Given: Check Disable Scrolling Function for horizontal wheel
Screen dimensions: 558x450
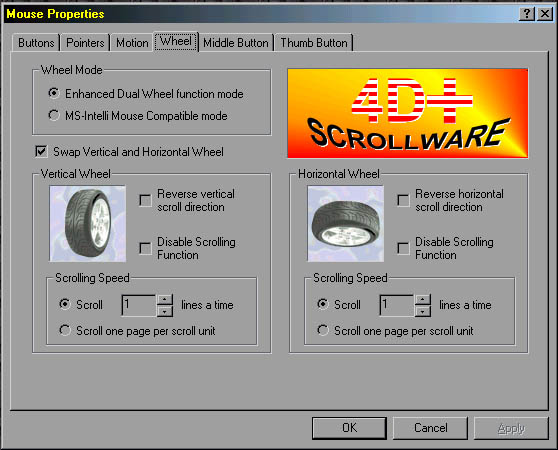Looking at the screenshot, I should tap(403, 248).
